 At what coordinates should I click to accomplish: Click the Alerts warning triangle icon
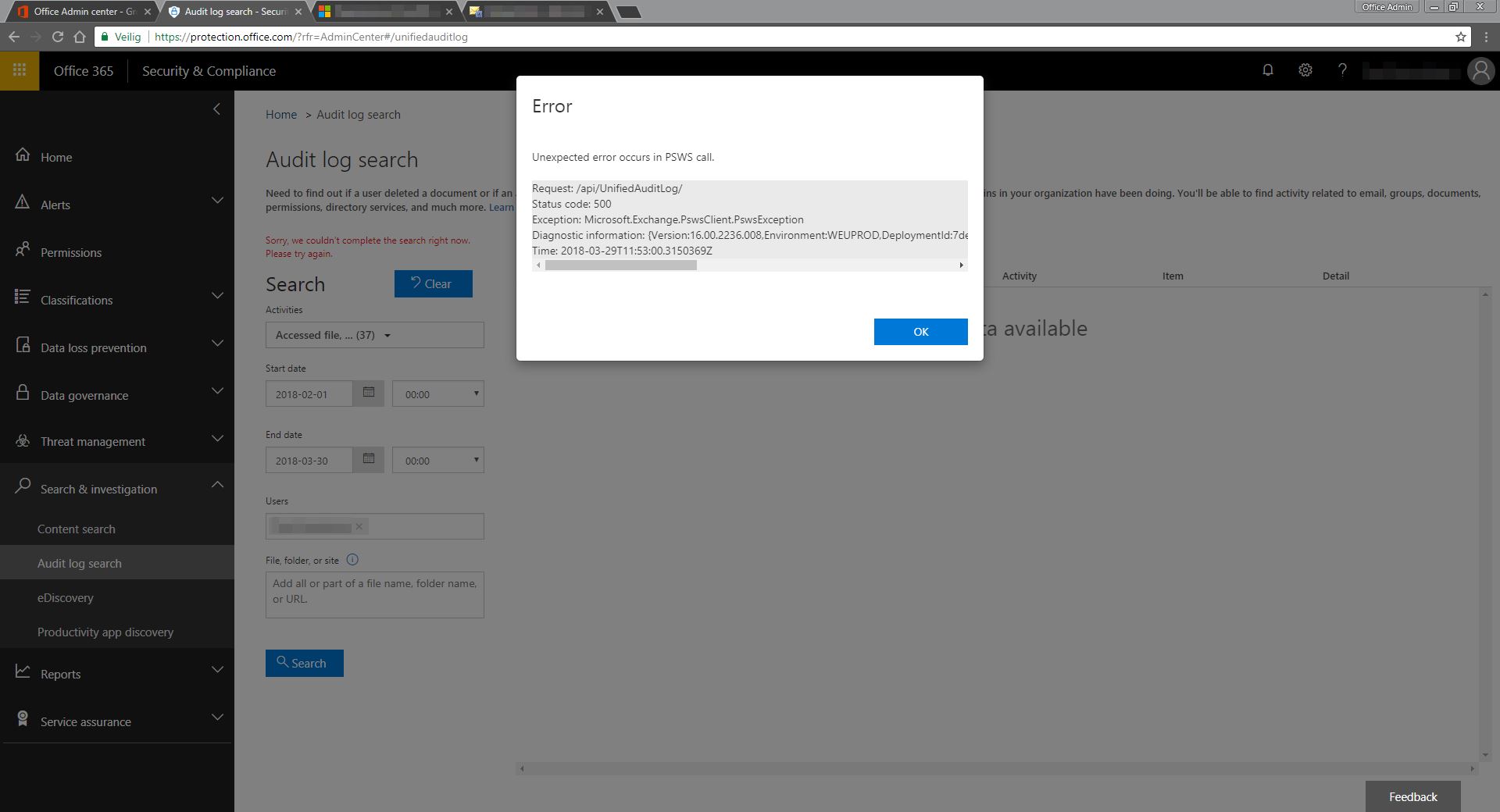23,202
